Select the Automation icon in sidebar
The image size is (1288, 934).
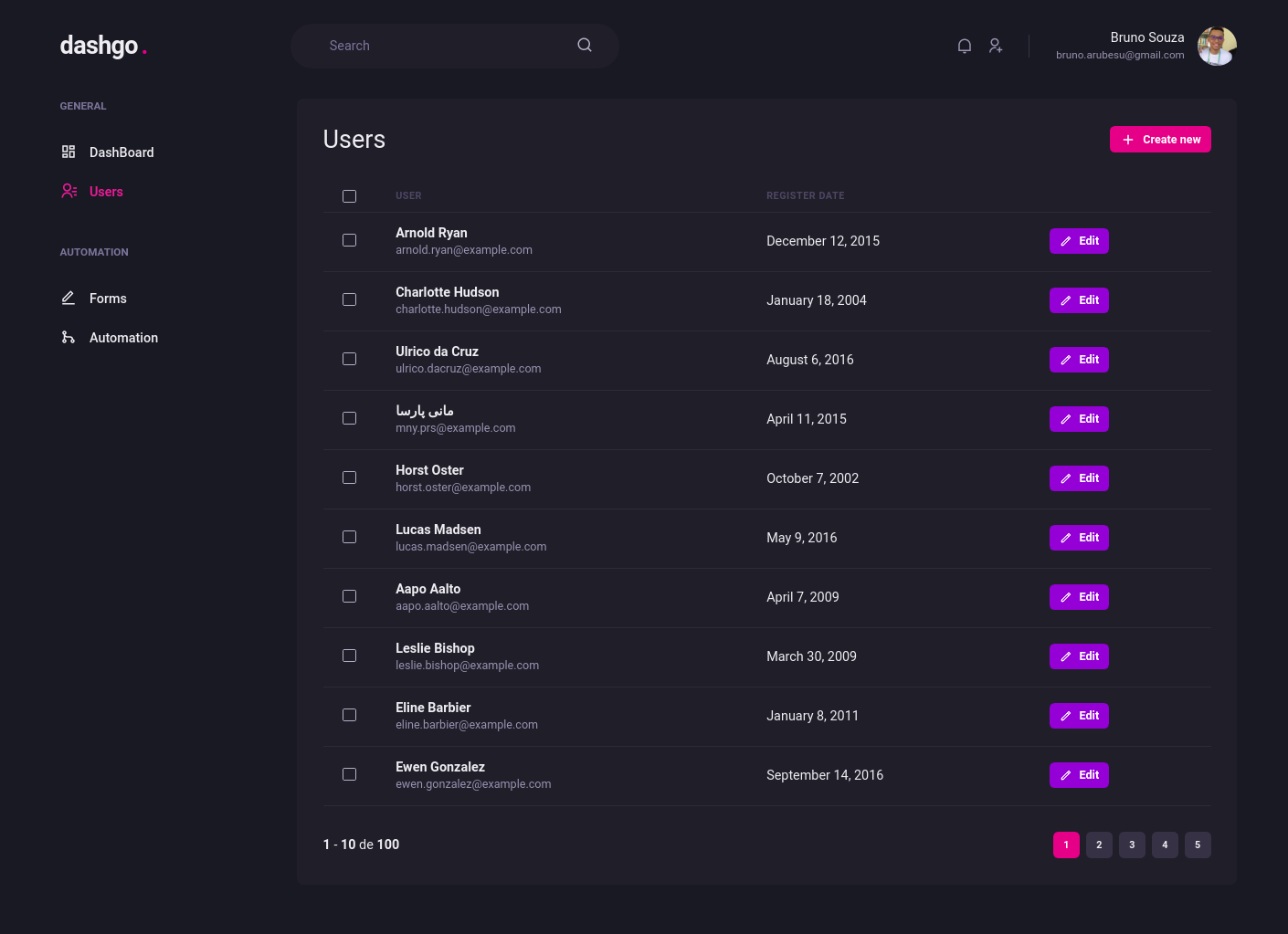point(68,337)
